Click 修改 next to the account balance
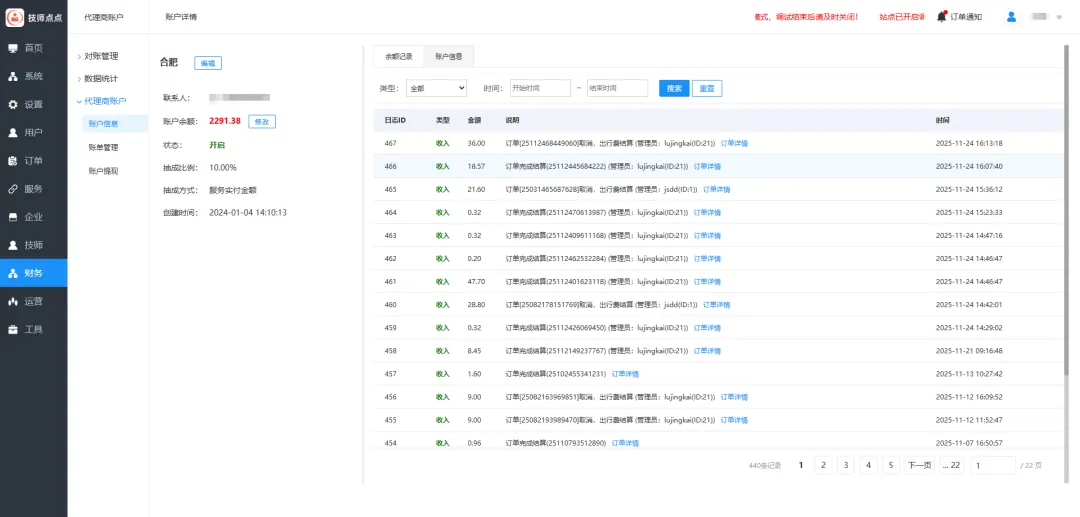1080x517 pixels. coord(261,121)
